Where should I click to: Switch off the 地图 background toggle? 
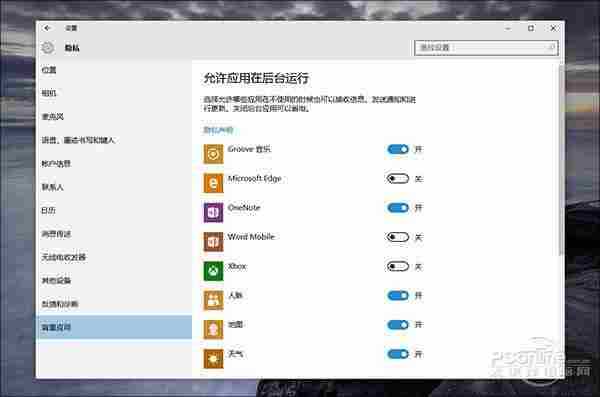click(x=398, y=325)
